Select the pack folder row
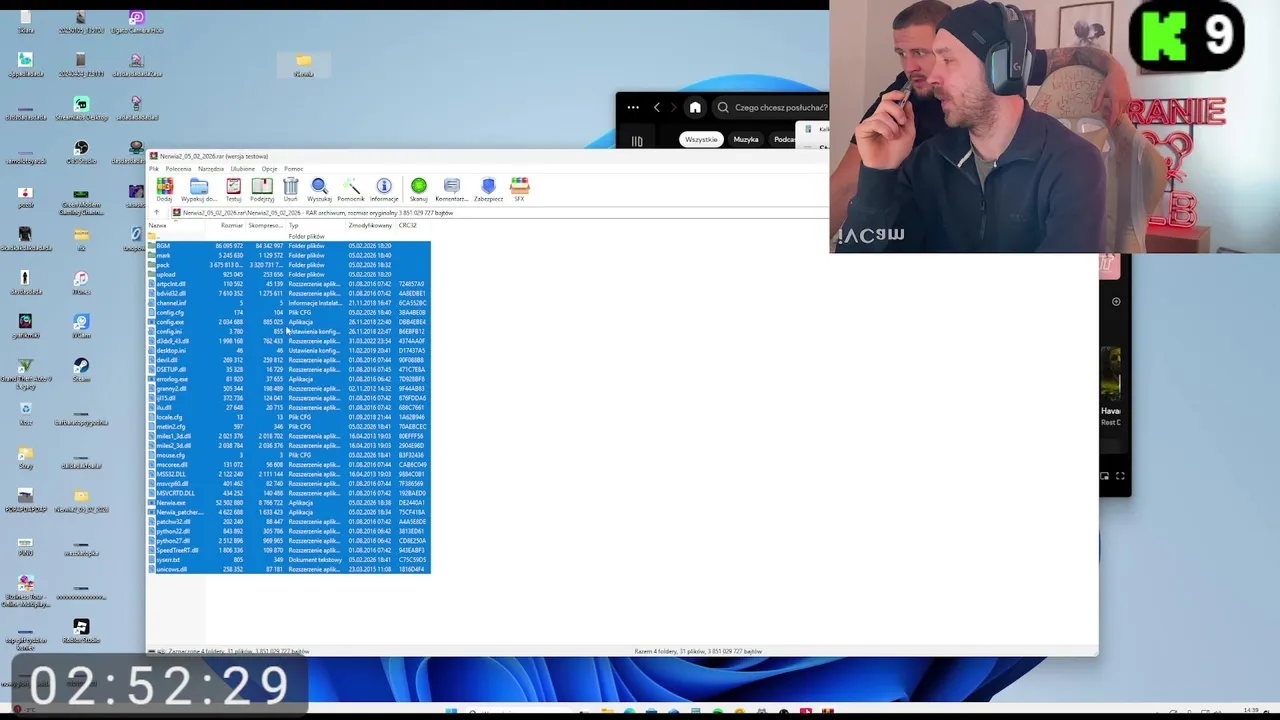Image resolution: width=1280 pixels, height=720 pixels. 289,265
